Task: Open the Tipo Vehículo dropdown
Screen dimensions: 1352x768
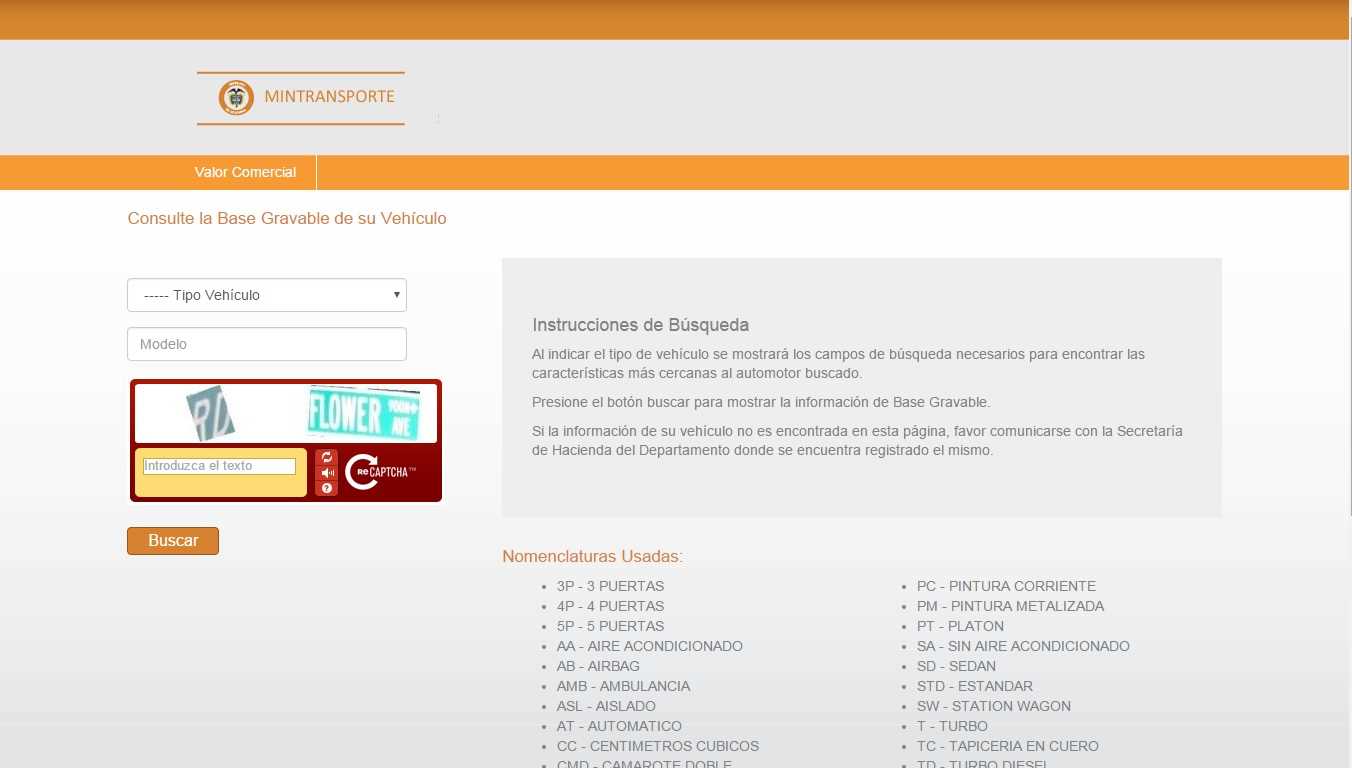Action: 266,295
